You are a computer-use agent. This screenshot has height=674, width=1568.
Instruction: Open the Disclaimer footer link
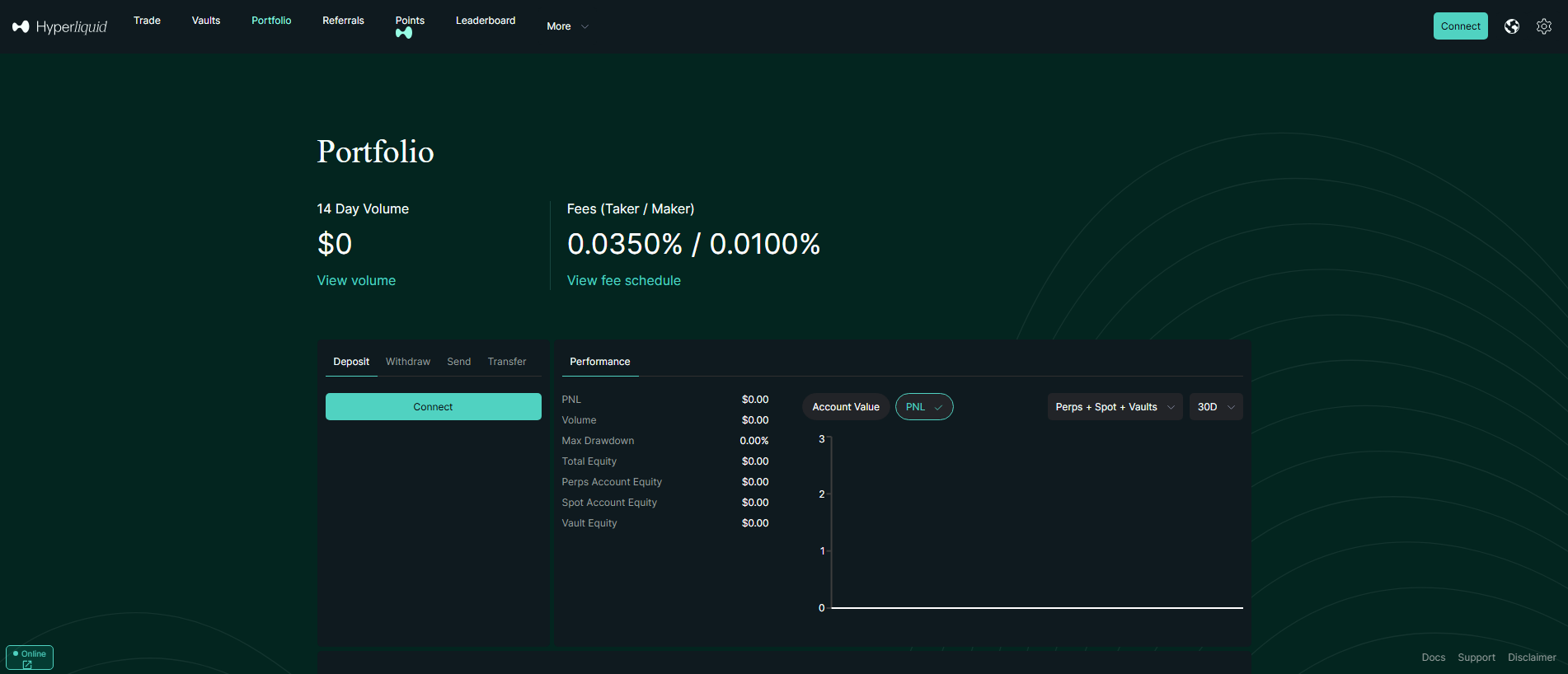[1532, 658]
